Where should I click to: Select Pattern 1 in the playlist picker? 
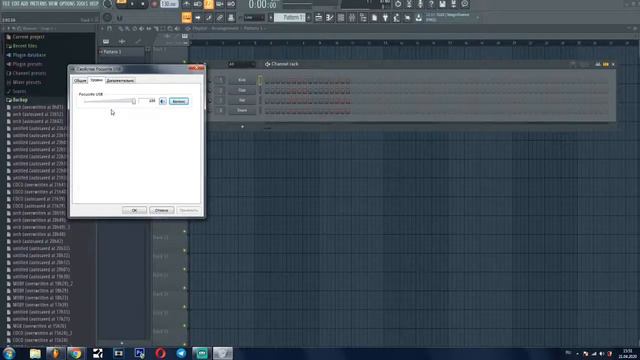(121, 52)
